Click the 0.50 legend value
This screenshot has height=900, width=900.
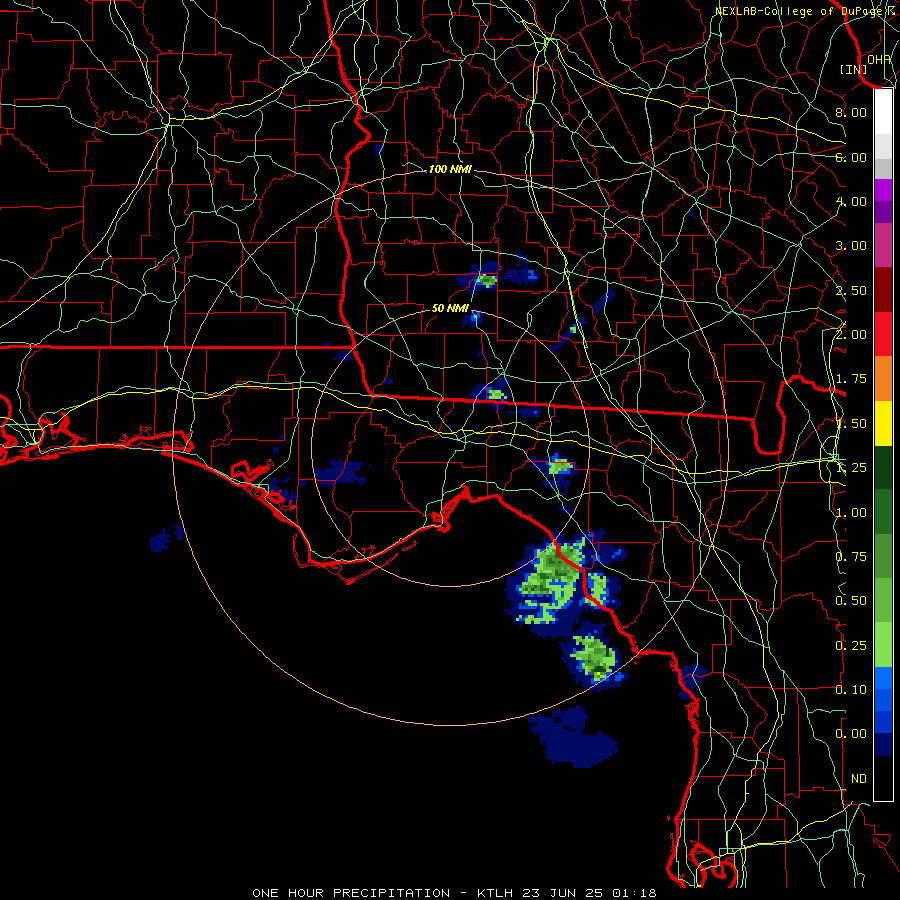[x=851, y=601]
